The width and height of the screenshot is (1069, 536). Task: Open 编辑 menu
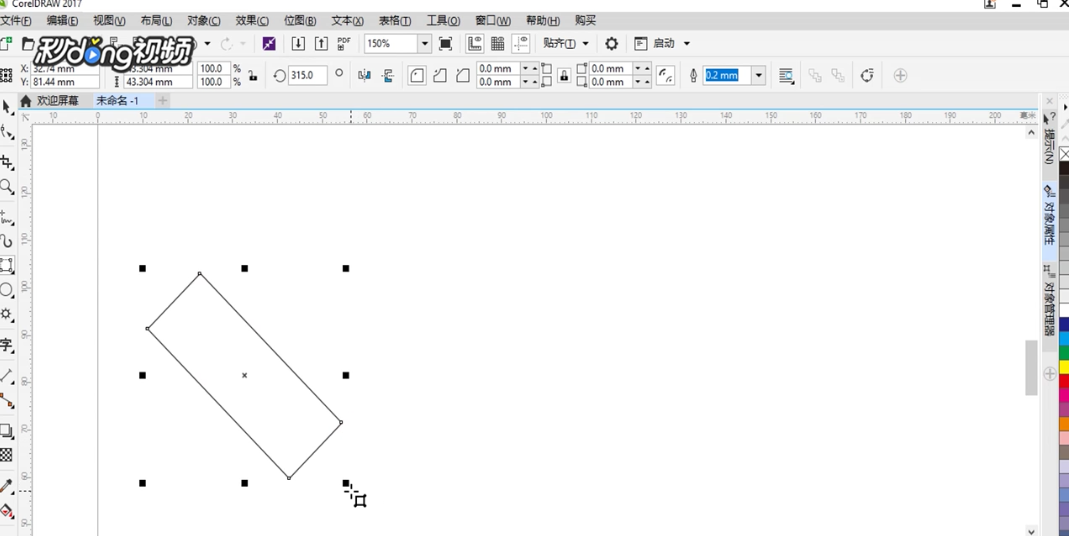point(62,20)
